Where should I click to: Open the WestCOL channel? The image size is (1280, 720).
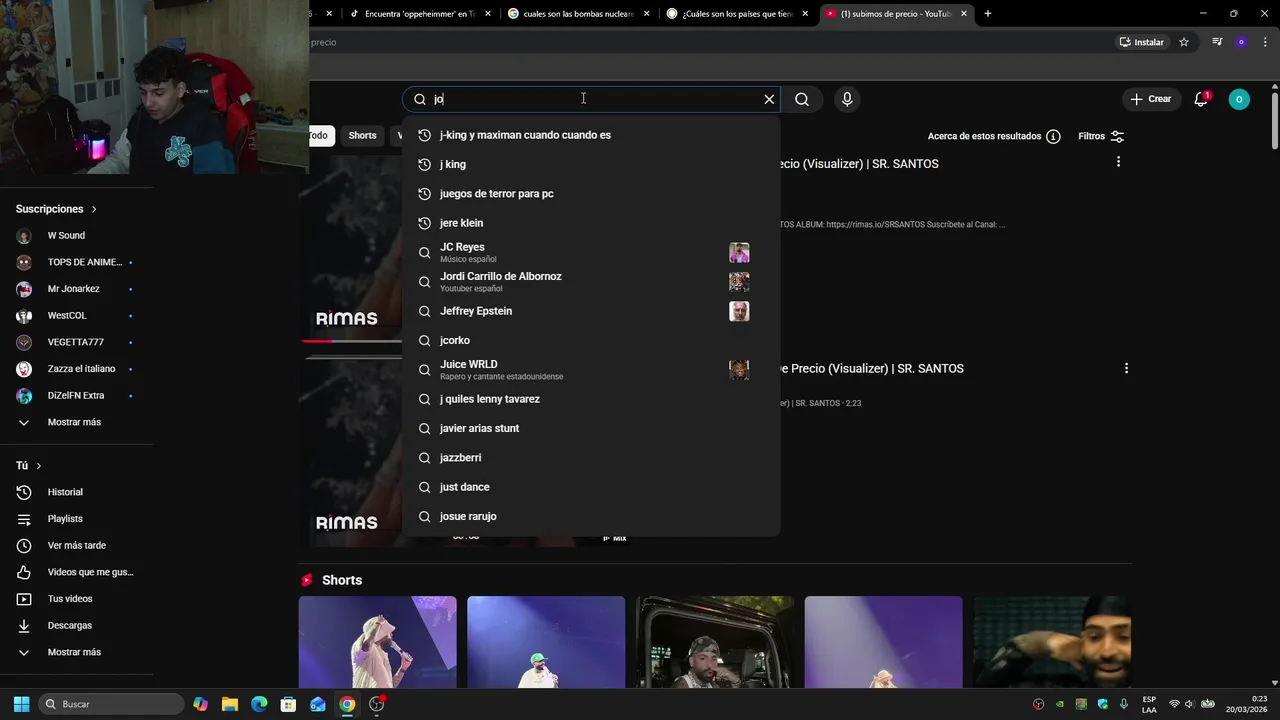(x=76, y=316)
